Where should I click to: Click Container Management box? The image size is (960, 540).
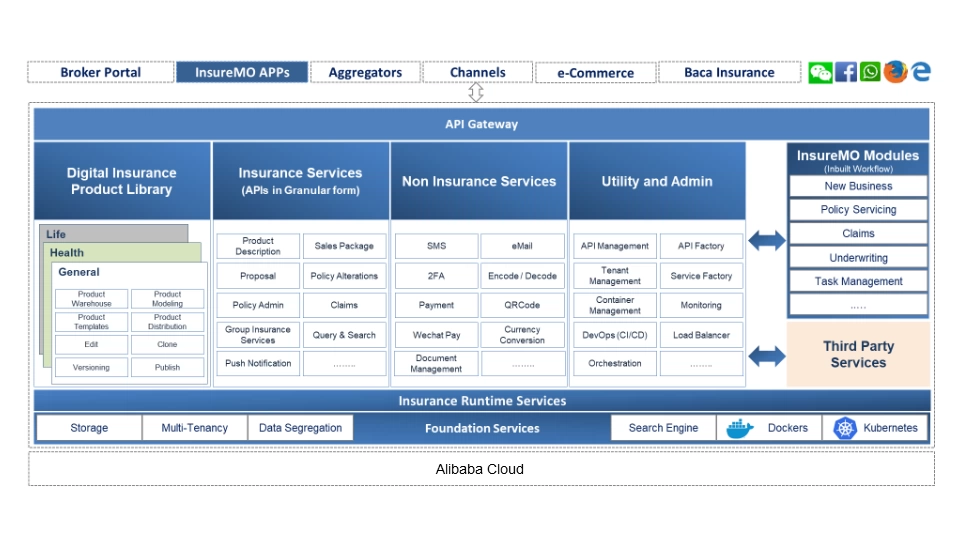pos(615,305)
